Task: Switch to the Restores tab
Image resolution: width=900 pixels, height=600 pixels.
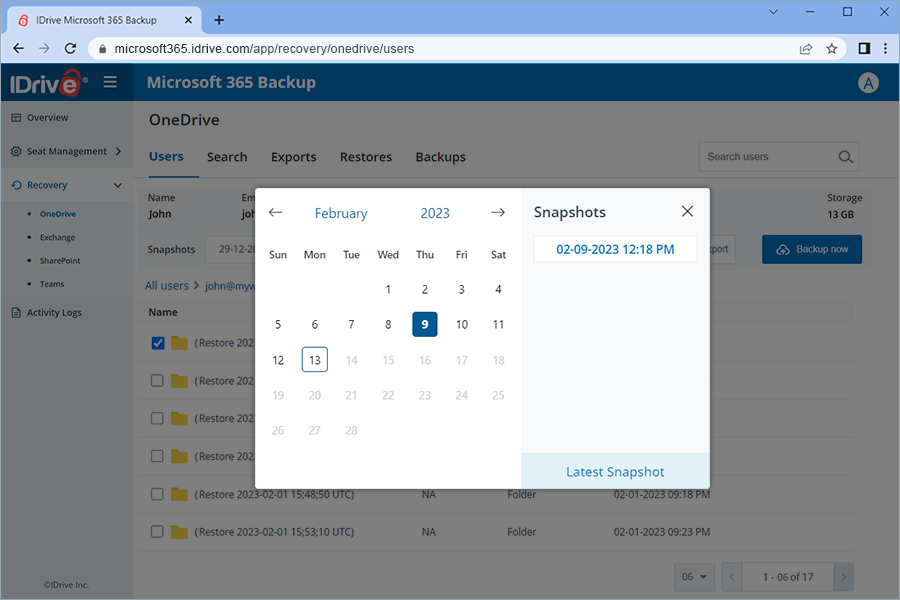Action: [366, 157]
